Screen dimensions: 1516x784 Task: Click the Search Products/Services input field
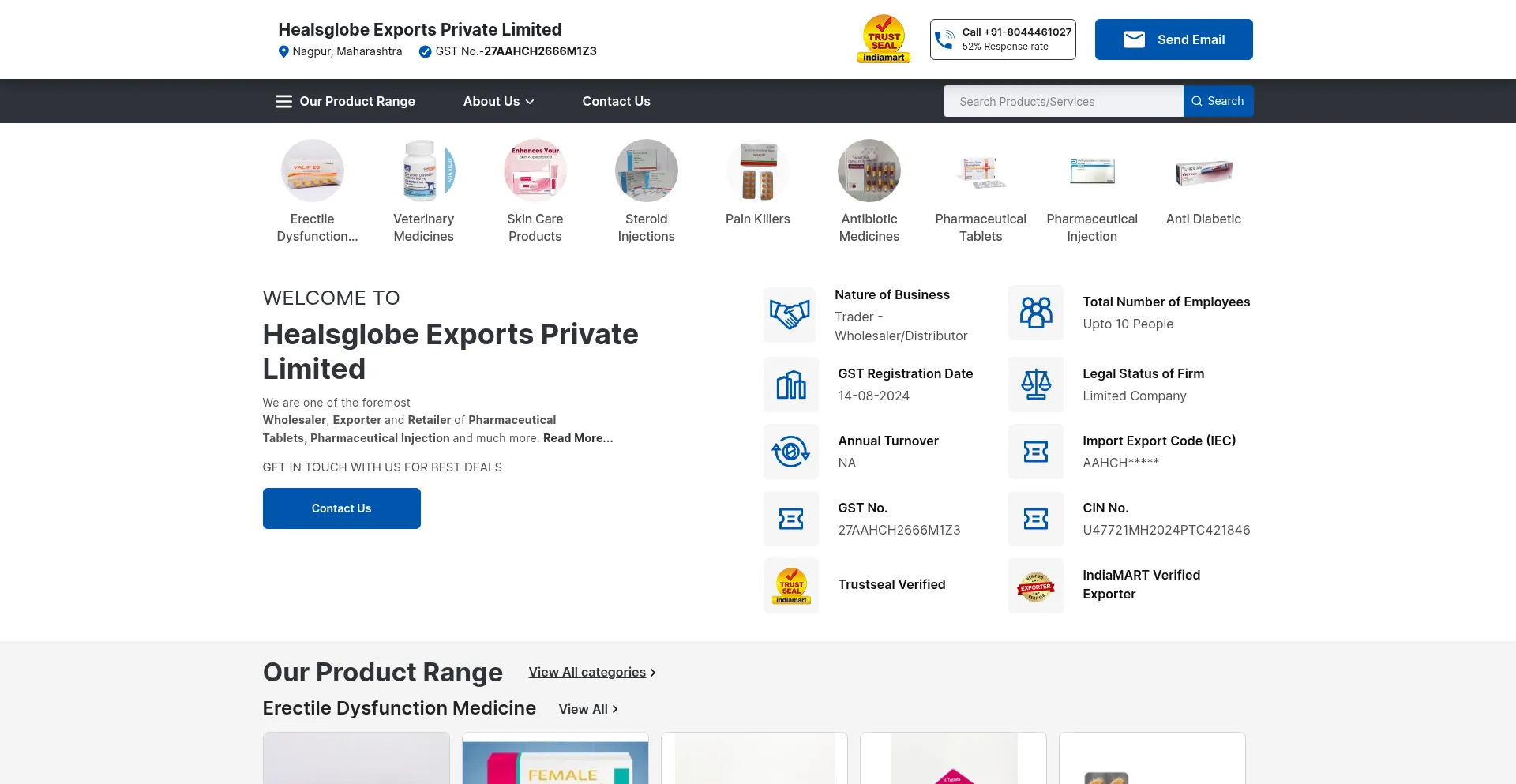[1063, 101]
